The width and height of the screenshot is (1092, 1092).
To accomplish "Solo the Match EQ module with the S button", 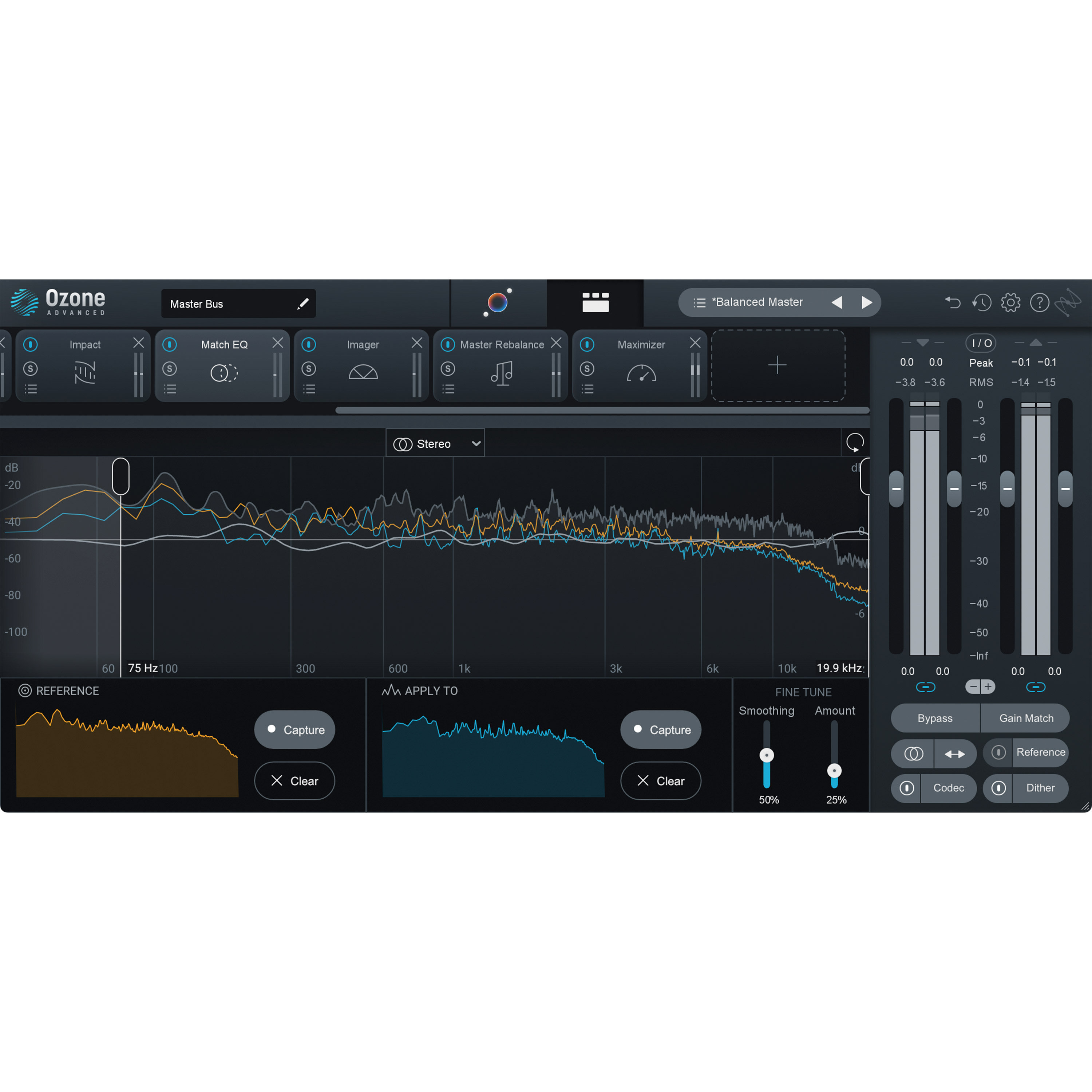I will [170, 368].
